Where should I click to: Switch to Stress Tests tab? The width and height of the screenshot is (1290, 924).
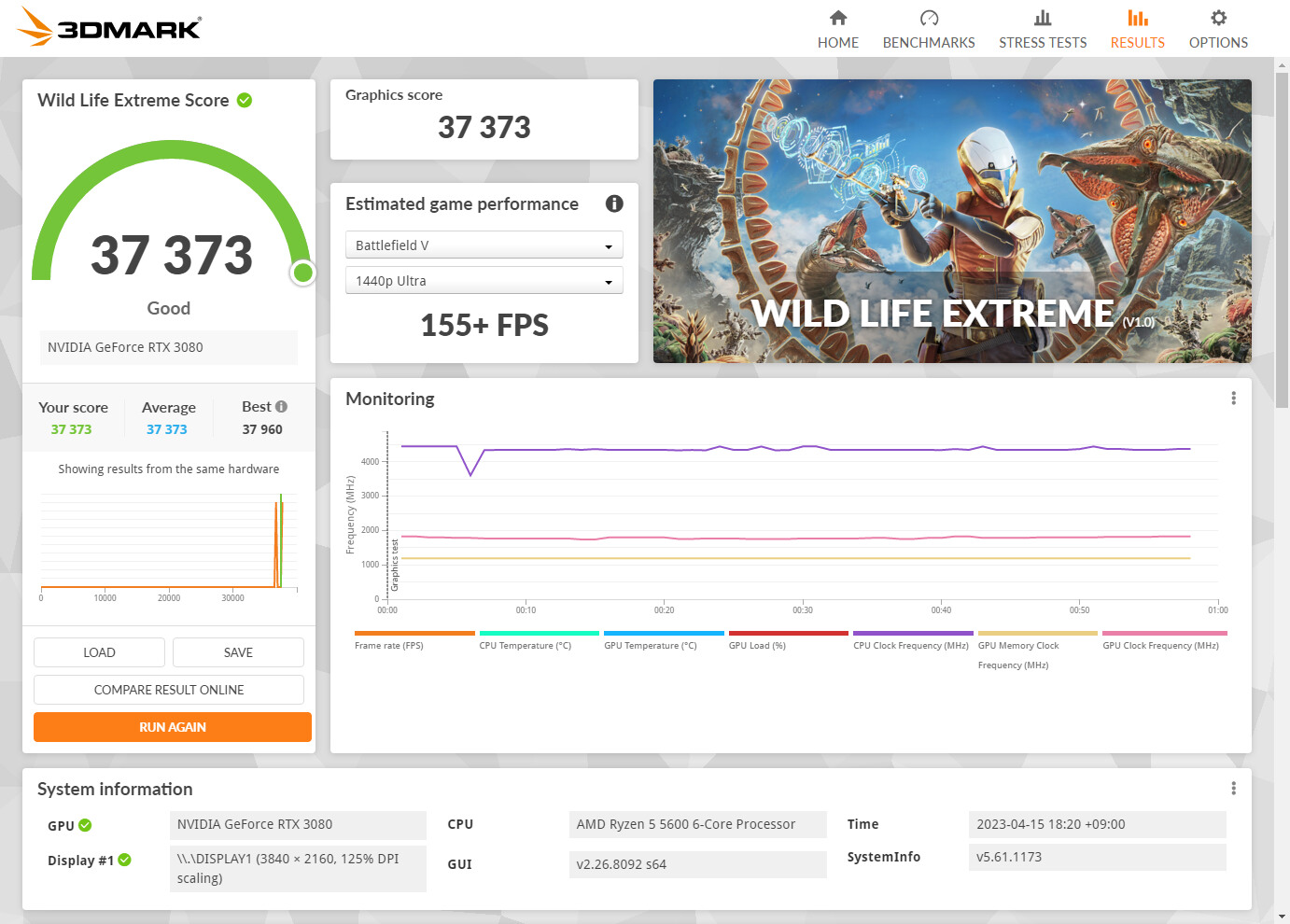click(x=1043, y=30)
